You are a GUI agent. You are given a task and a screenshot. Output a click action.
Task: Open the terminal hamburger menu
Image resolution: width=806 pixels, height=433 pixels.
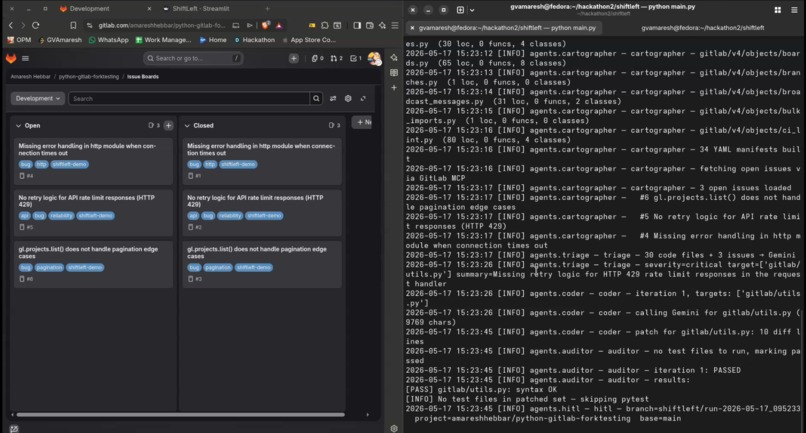coord(794,10)
